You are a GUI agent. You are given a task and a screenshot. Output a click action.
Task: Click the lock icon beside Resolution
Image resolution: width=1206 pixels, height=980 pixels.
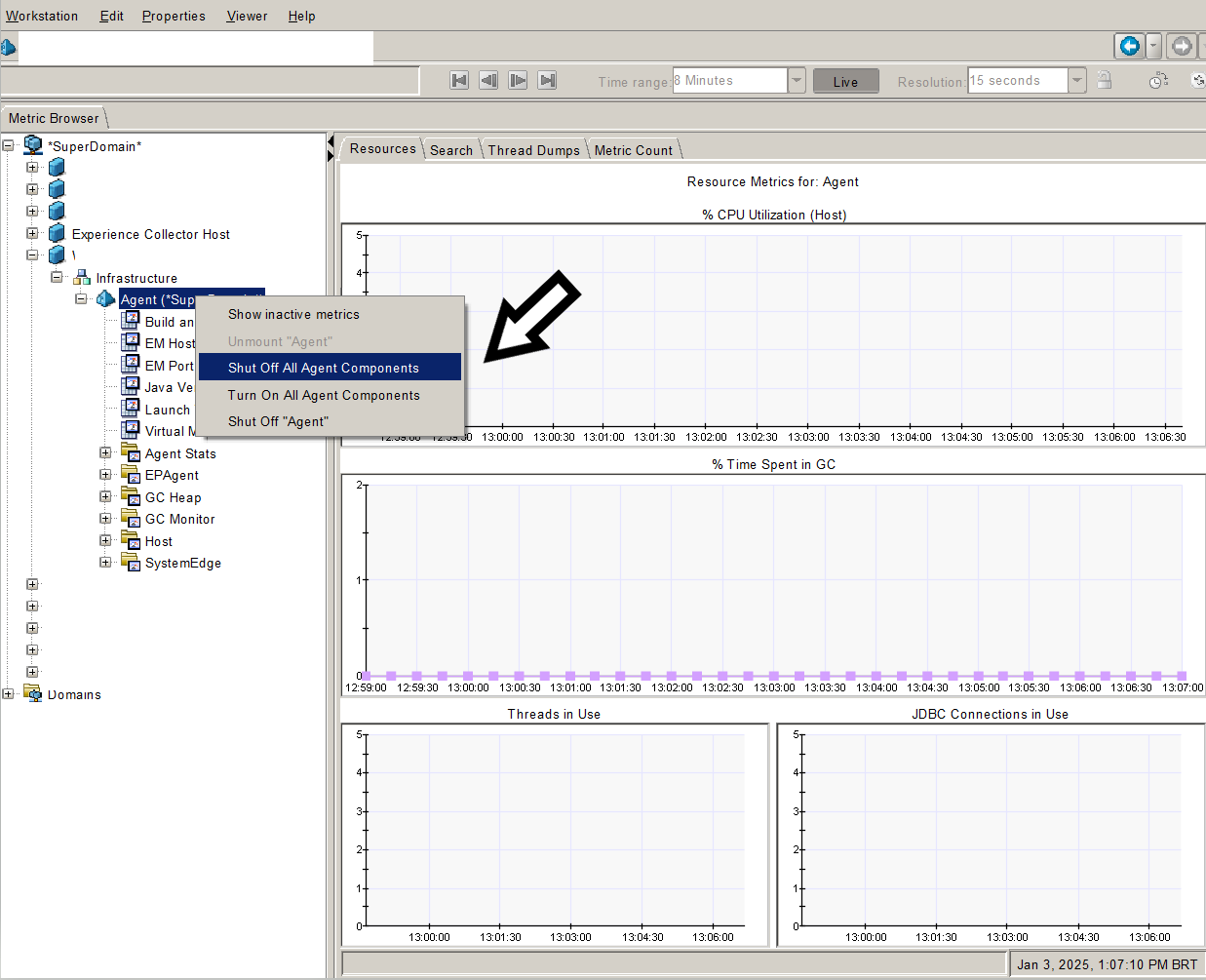click(1104, 80)
